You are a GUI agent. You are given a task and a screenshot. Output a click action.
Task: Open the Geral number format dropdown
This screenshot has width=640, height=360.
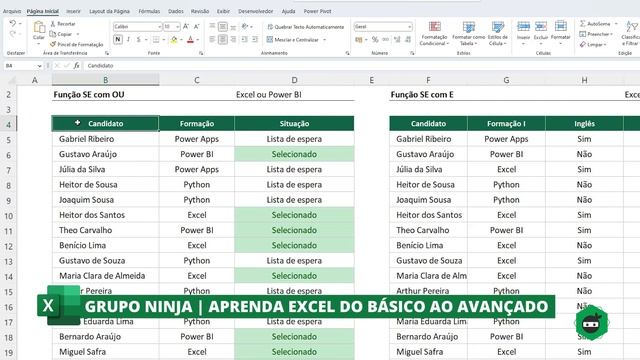pos(409,27)
